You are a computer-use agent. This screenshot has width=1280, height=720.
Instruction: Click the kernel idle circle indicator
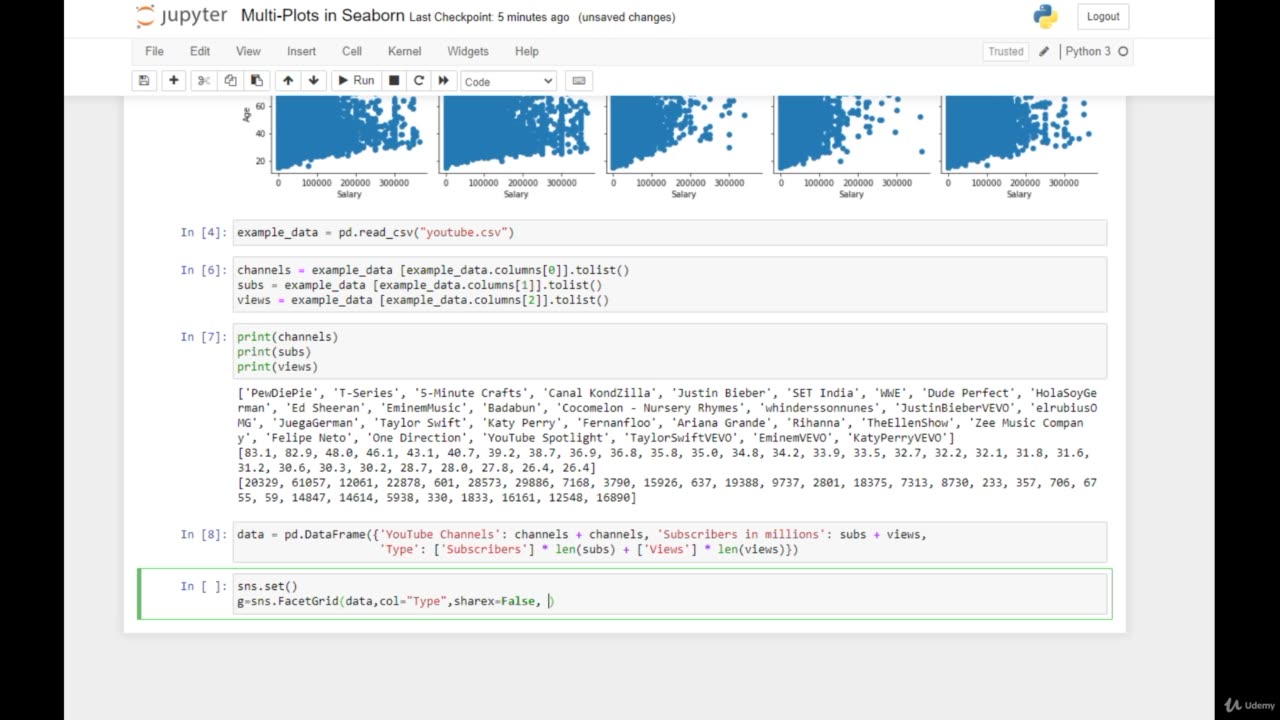(x=1123, y=51)
